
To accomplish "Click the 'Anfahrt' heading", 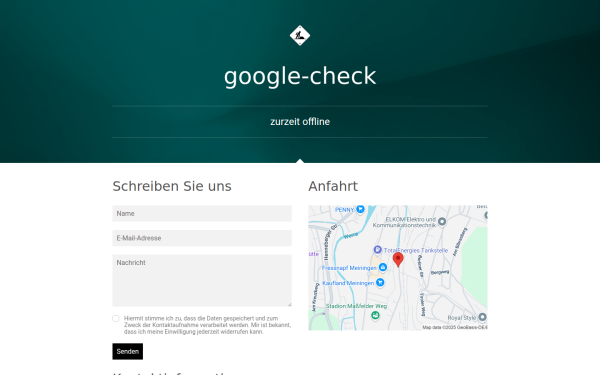I will (333, 186).
